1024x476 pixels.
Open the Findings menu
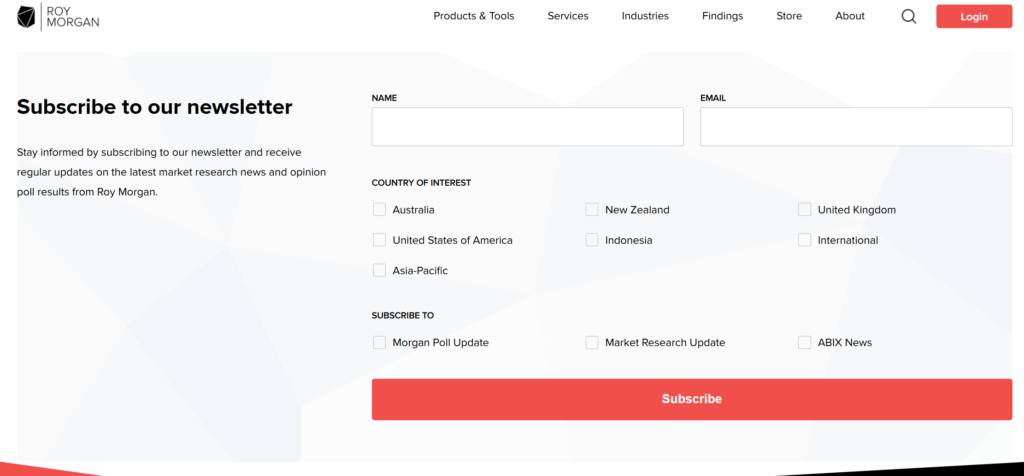coord(722,16)
